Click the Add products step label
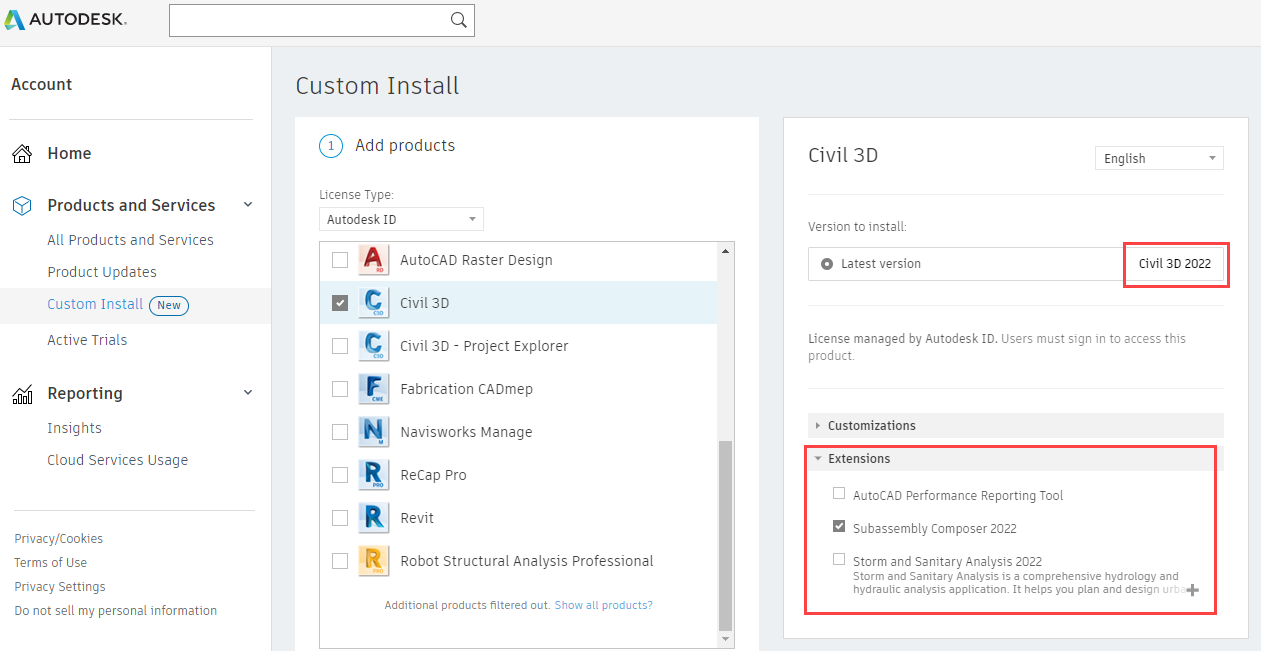1261x651 pixels. [x=405, y=146]
